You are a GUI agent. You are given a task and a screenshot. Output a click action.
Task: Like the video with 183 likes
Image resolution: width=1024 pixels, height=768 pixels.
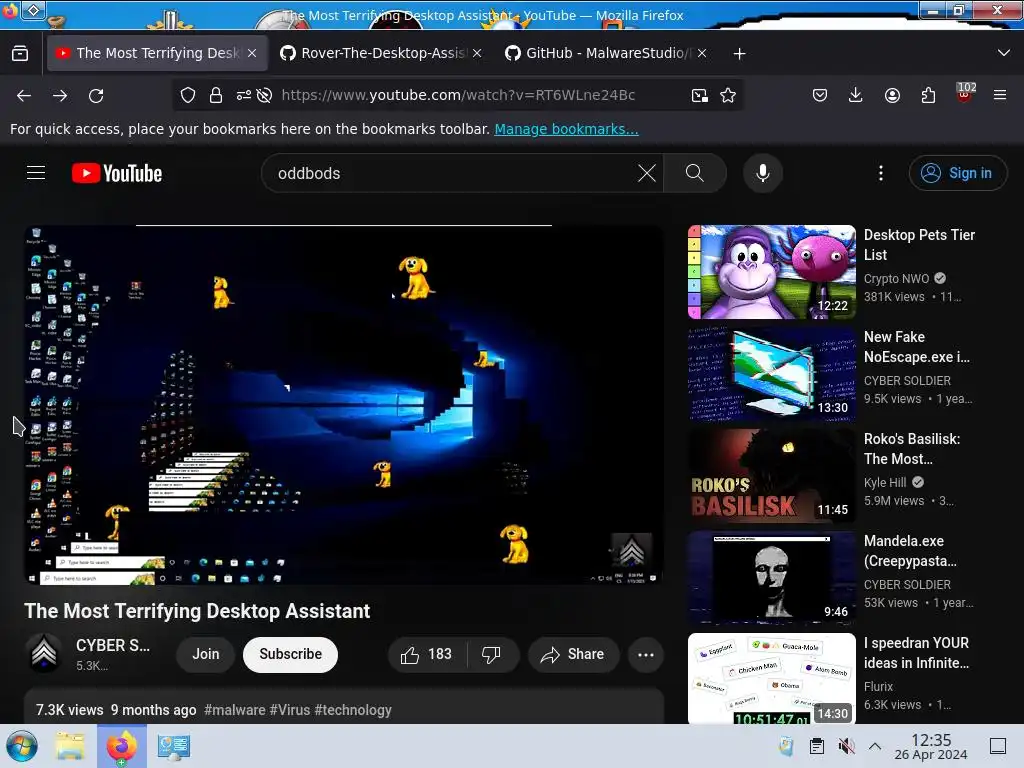pos(427,654)
